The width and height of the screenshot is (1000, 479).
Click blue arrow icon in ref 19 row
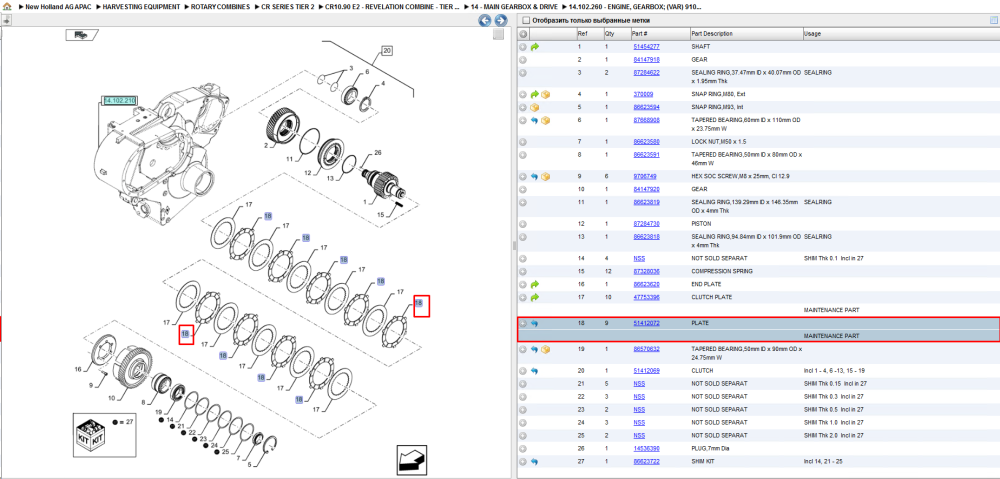pyautogui.click(x=534, y=349)
